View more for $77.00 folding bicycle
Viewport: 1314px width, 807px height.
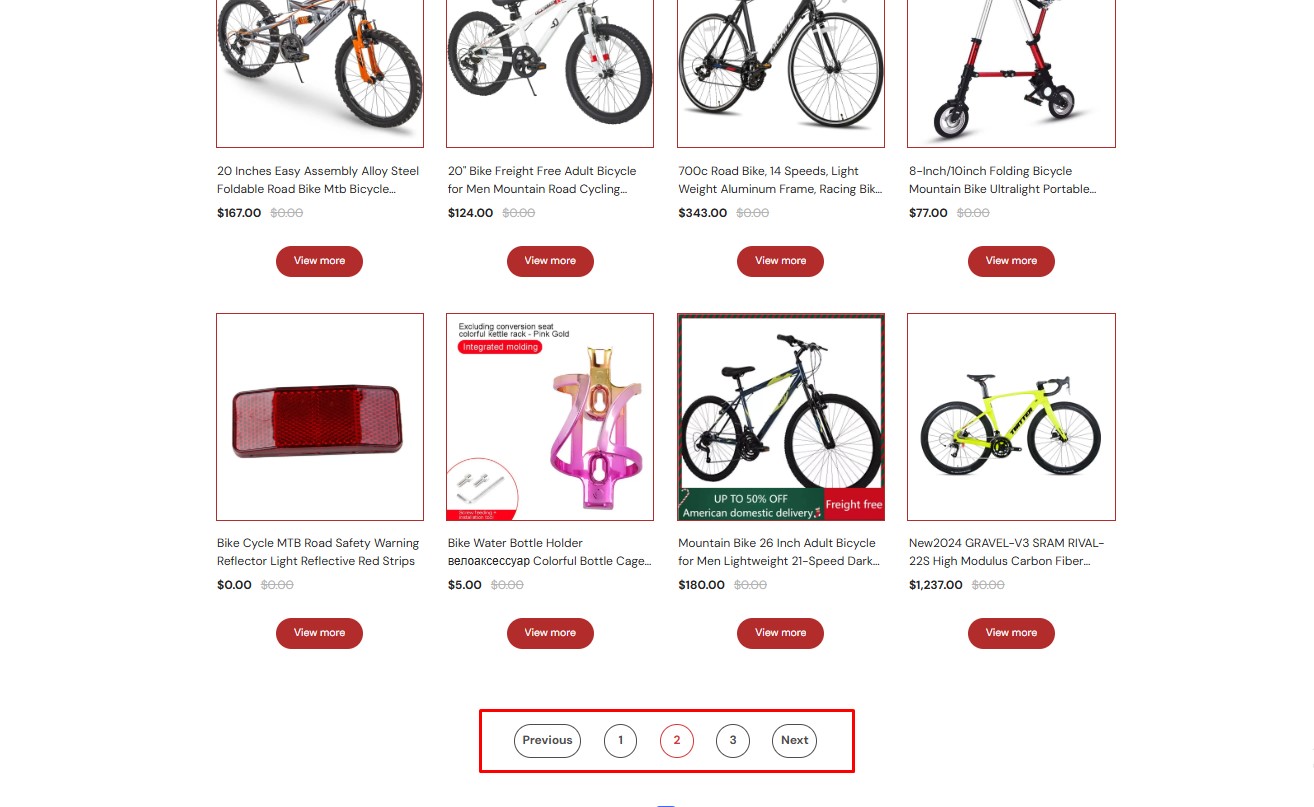click(x=1011, y=261)
